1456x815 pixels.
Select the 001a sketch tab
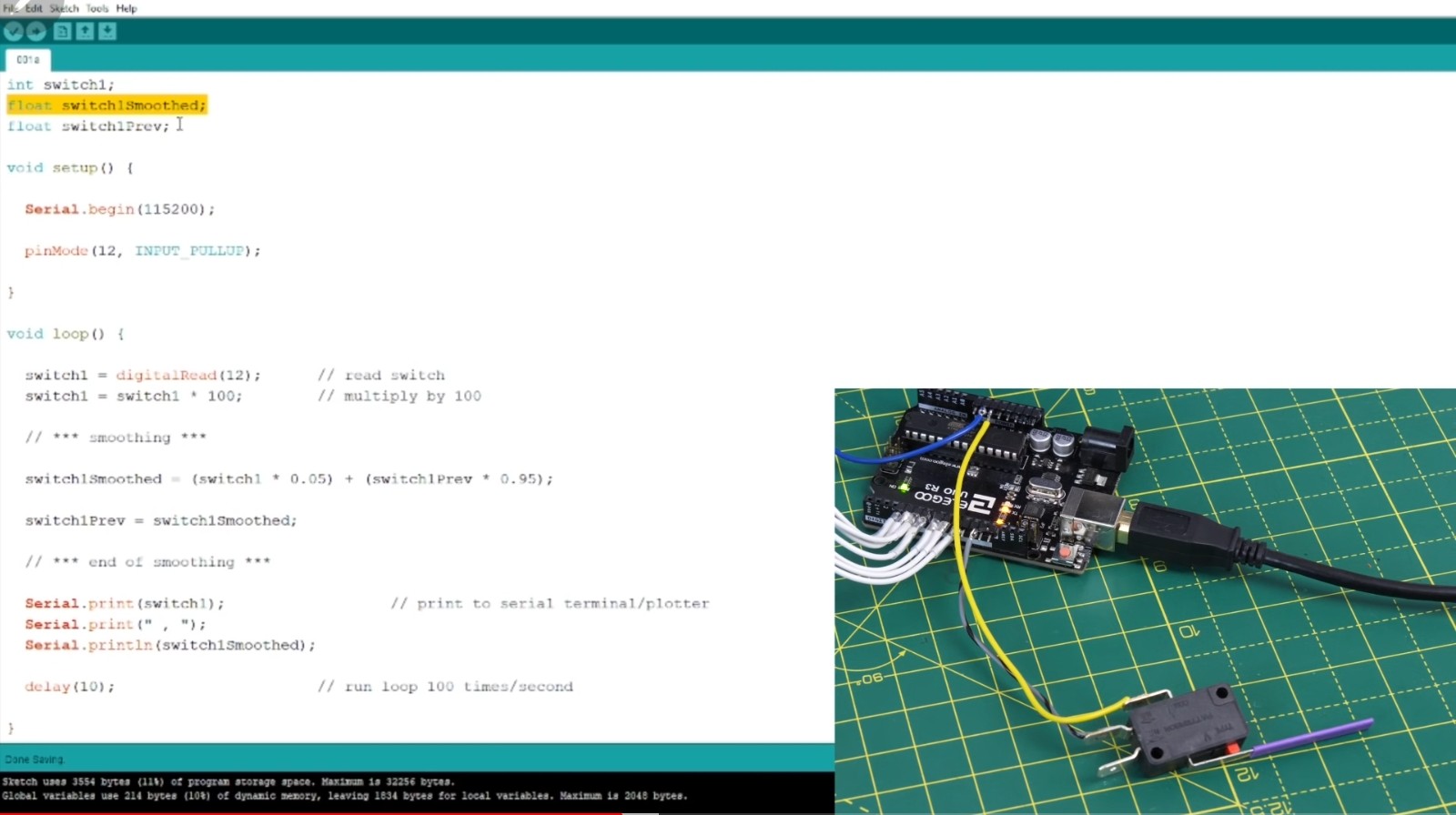click(28, 60)
